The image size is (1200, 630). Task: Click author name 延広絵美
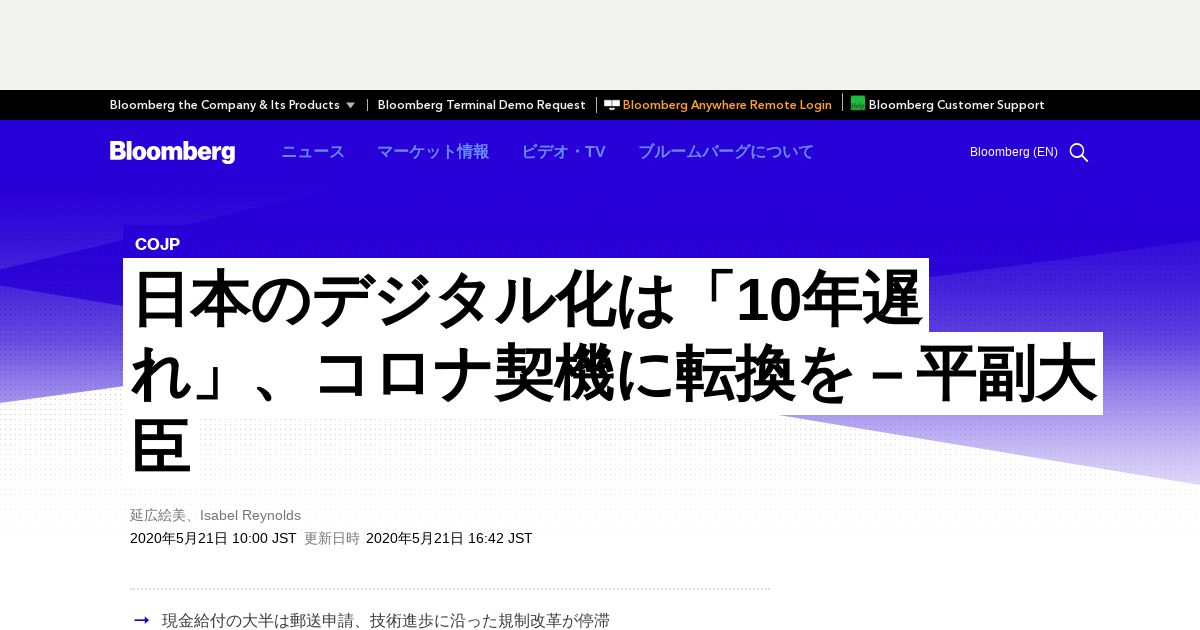(158, 515)
